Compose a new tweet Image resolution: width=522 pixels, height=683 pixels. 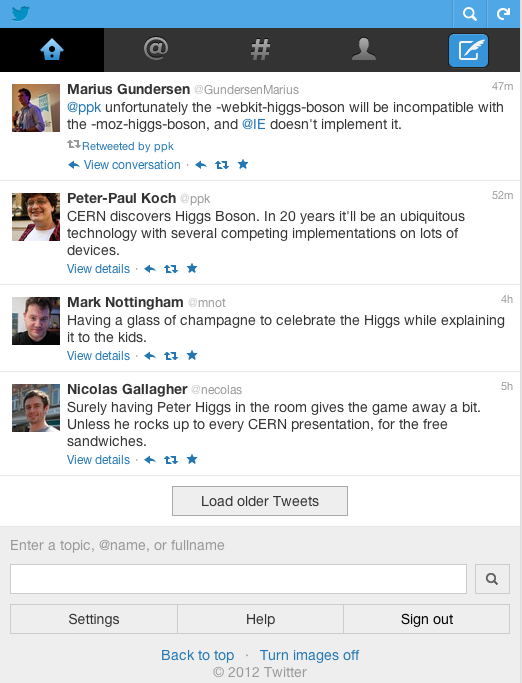[x=468, y=50]
